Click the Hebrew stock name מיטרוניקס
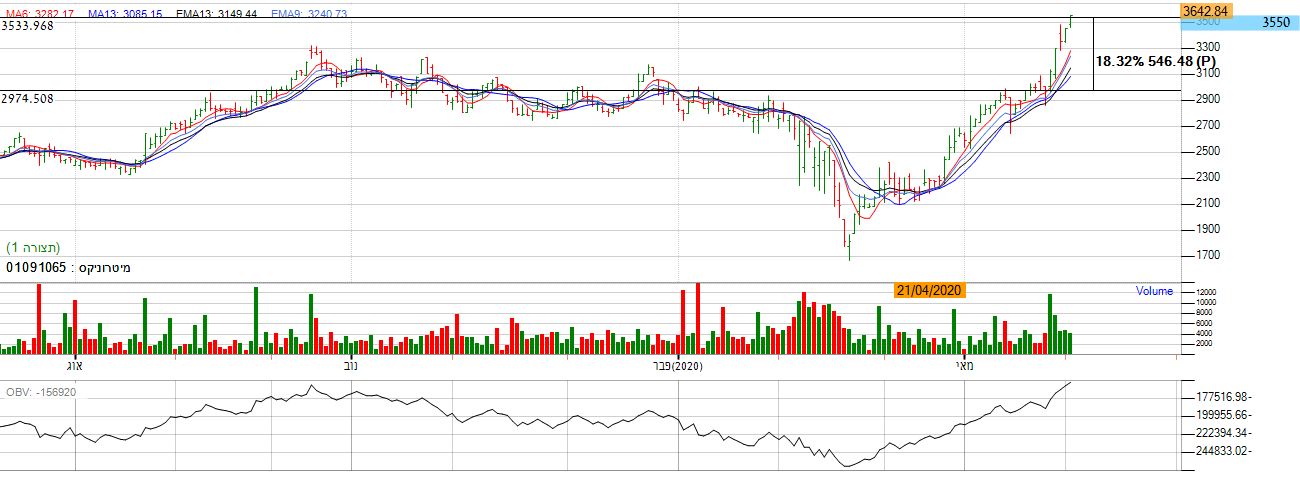The image size is (1300, 478). 103,268
